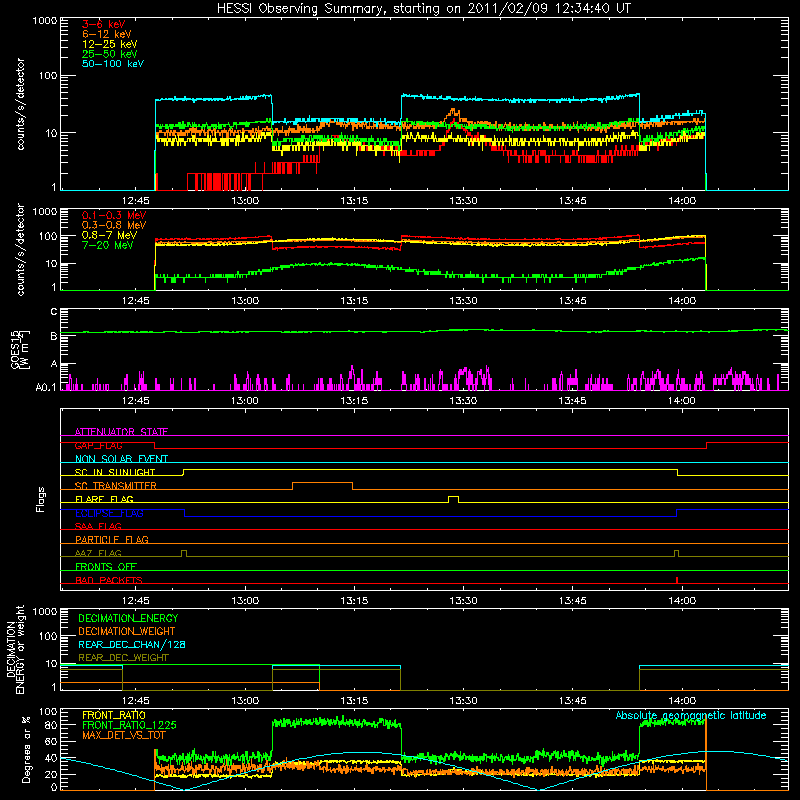Select the 25-50 keV legend label
This screenshot has height=800, width=800.
110,54
